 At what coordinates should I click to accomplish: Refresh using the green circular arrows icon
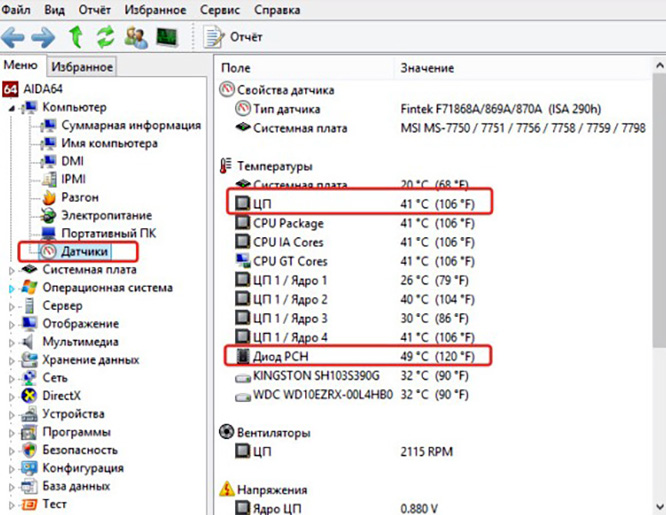pos(105,37)
